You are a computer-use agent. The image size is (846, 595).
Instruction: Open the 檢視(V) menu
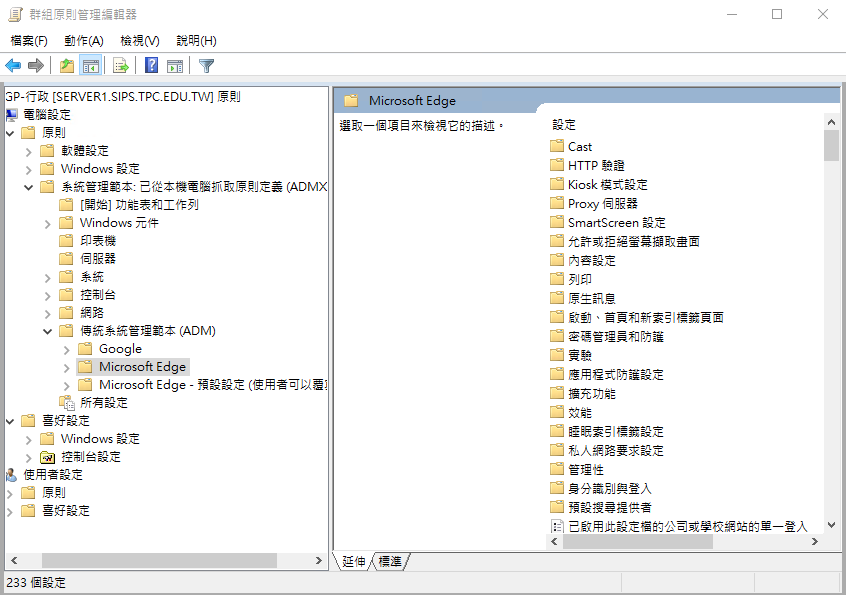pos(140,40)
